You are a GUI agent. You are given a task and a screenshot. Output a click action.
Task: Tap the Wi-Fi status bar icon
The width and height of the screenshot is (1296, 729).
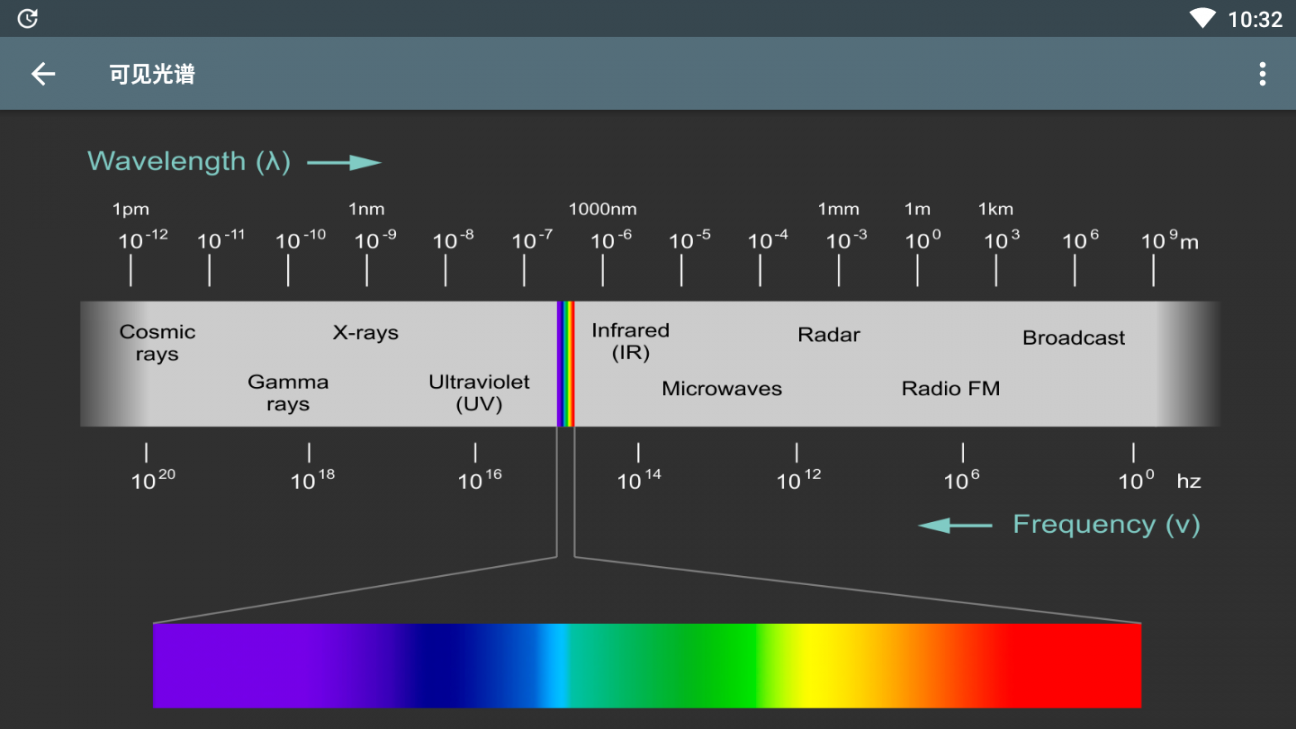point(1201,18)
